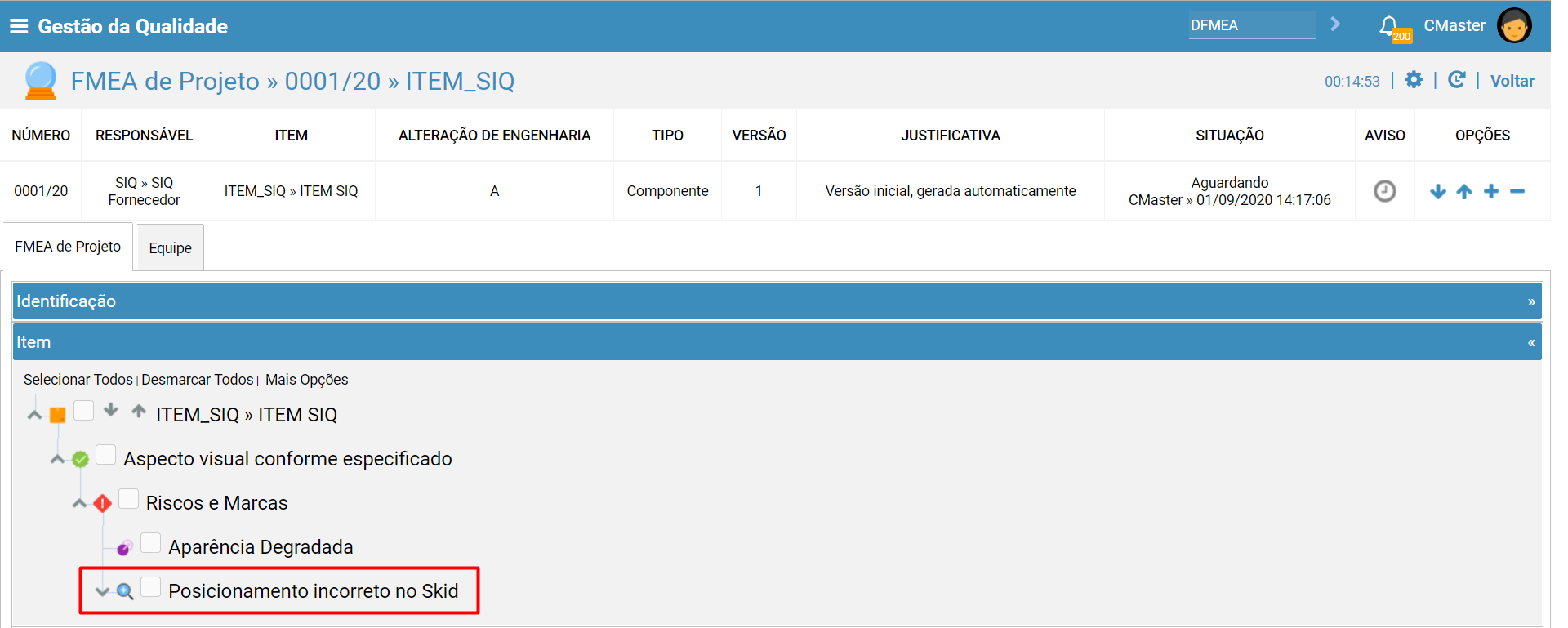Viewport: 1568px width, 628px height.
Task: Click the blue up arrow in OPÇÕES
Action: pos(1464,192)
